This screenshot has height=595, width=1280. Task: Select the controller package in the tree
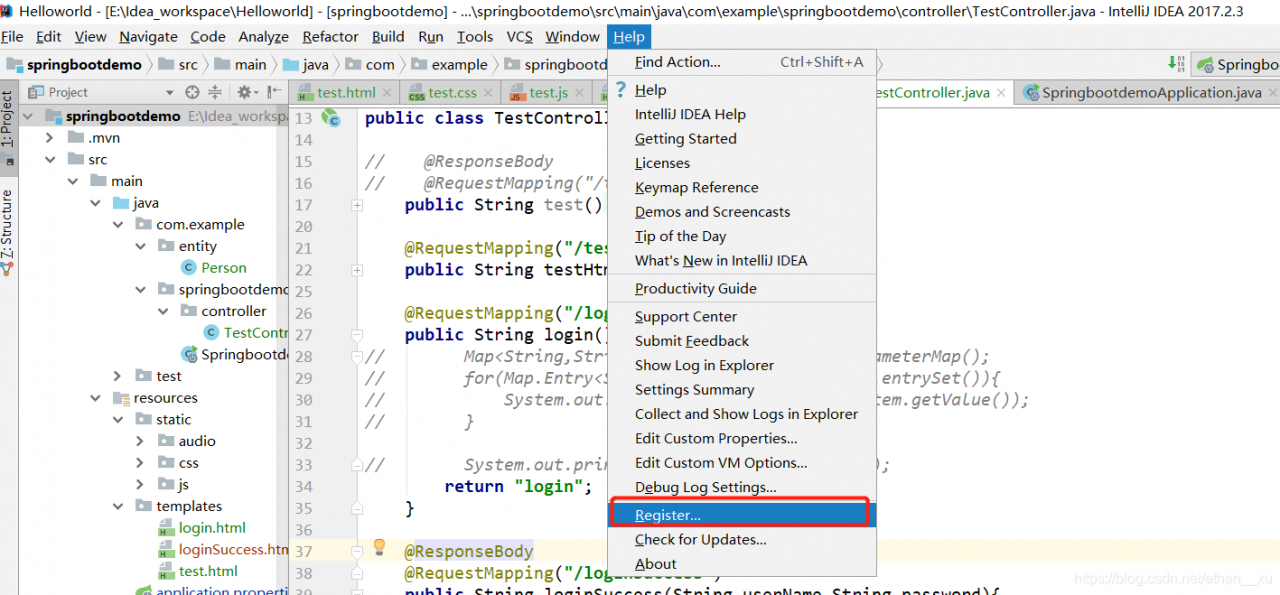point(234,311)
